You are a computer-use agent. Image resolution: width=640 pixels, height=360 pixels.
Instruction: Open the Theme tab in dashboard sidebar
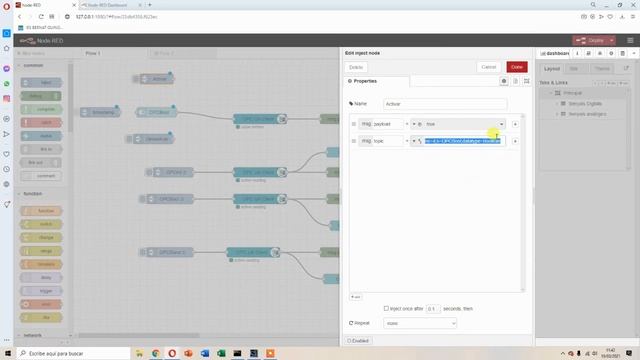pyautogui.click(x=602, y=69)
